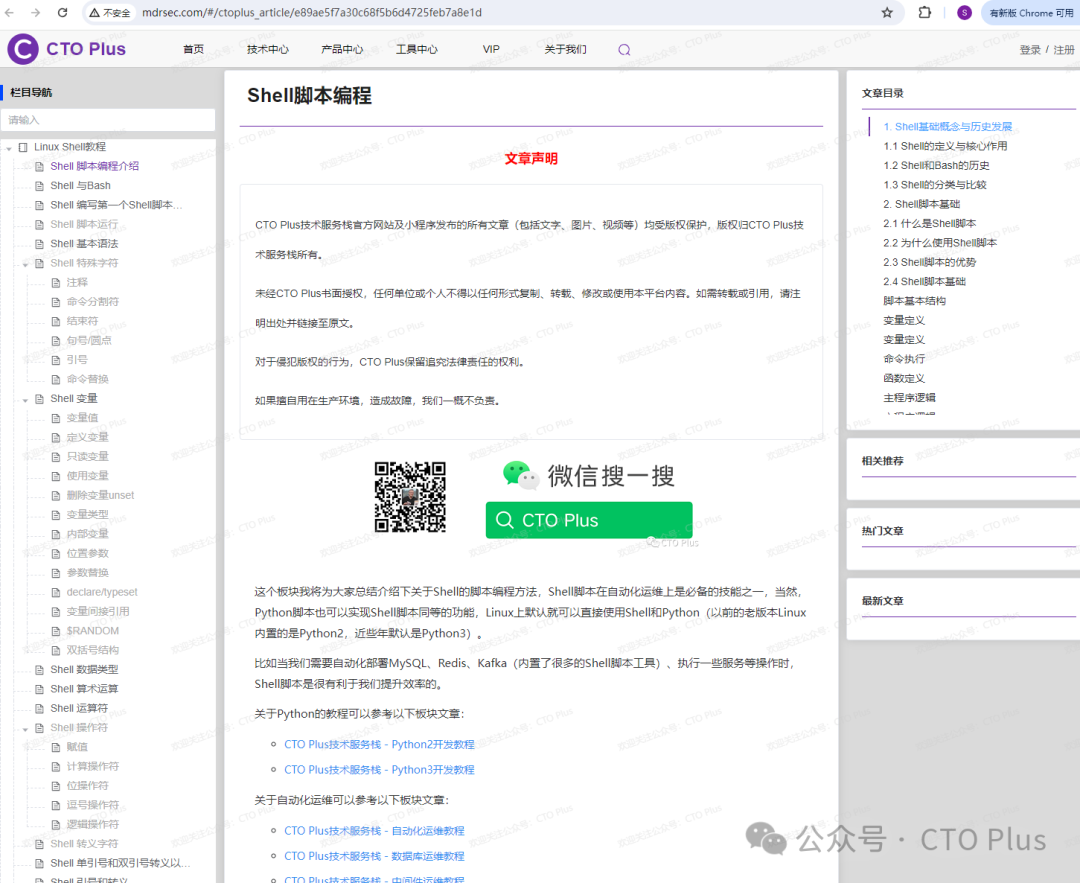This screenshot has width=1080, height=883.
Task: Open Shell 脚本运行 tree item
Action: tap(84, 224)
